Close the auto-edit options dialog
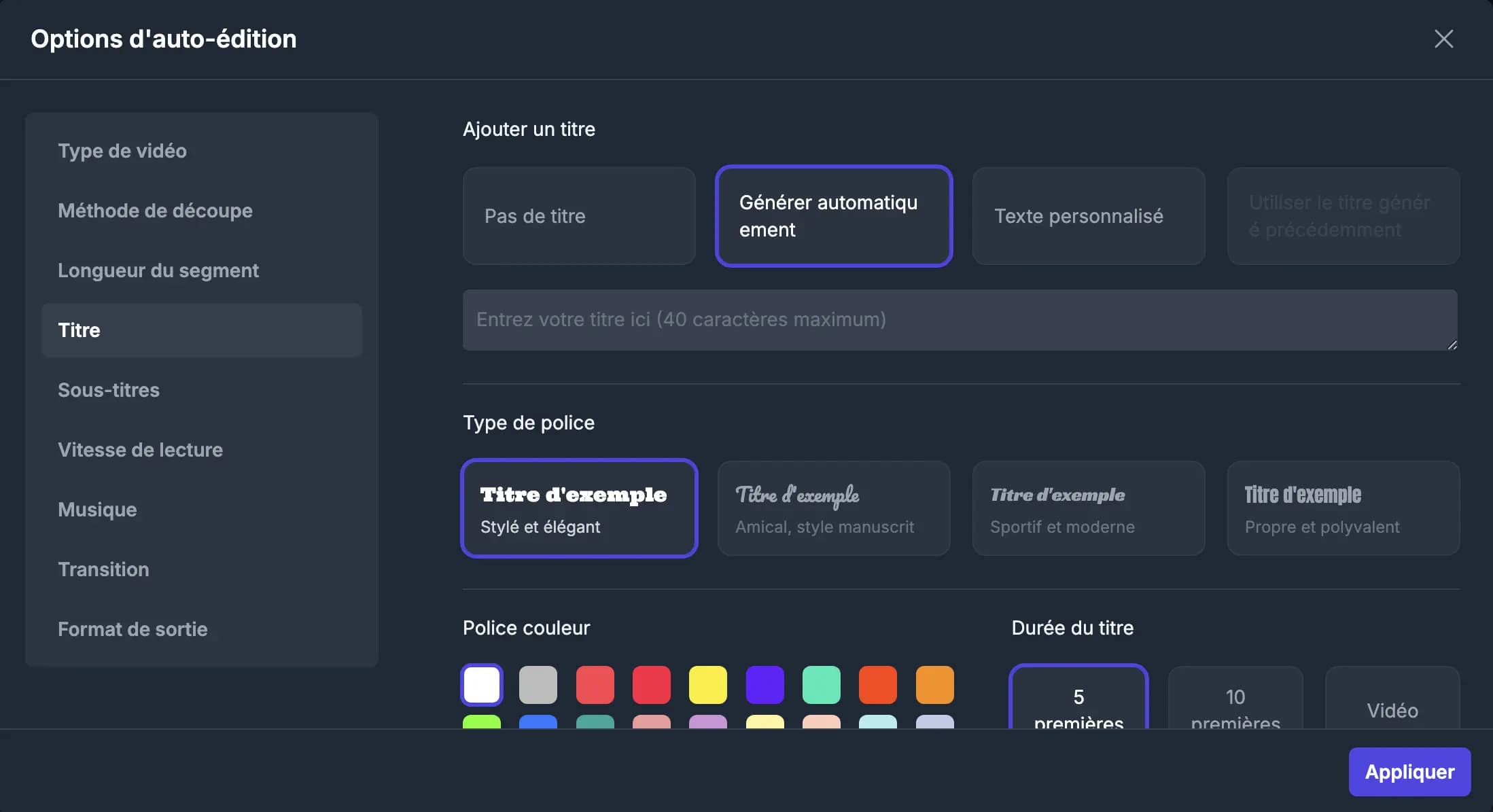The width and height of the screenshot is (1493, 812). coord(1443,39)
